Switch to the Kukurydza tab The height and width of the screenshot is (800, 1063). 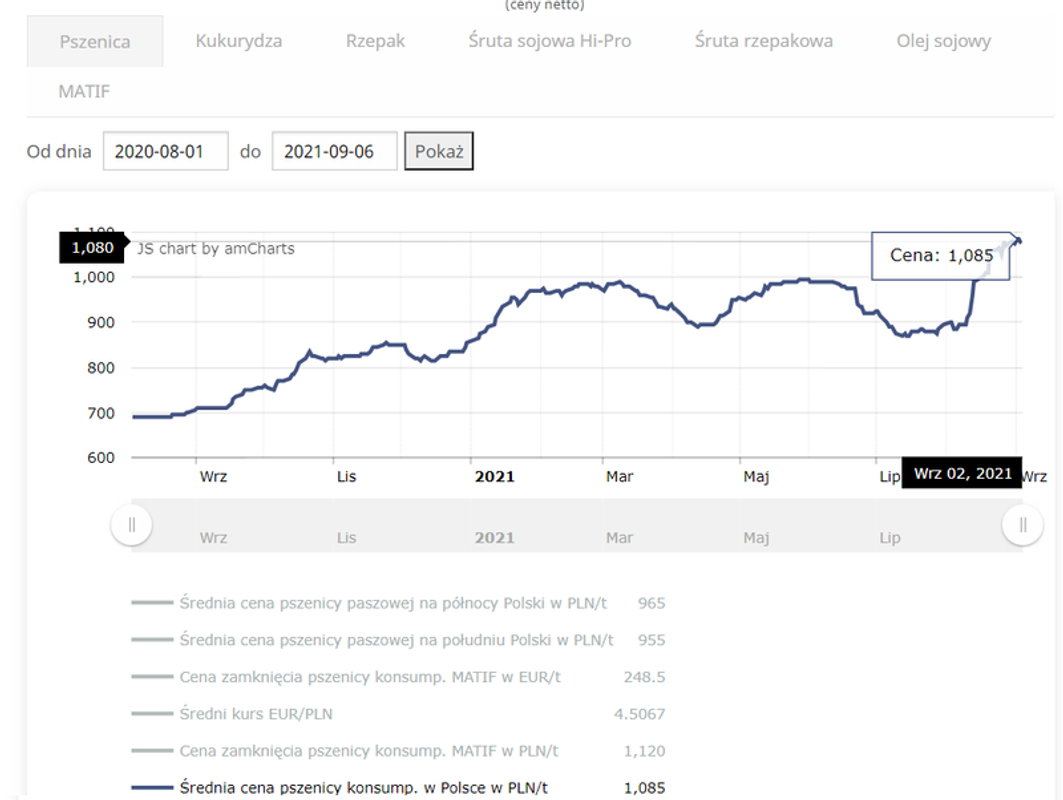click(x=239, y=41)
